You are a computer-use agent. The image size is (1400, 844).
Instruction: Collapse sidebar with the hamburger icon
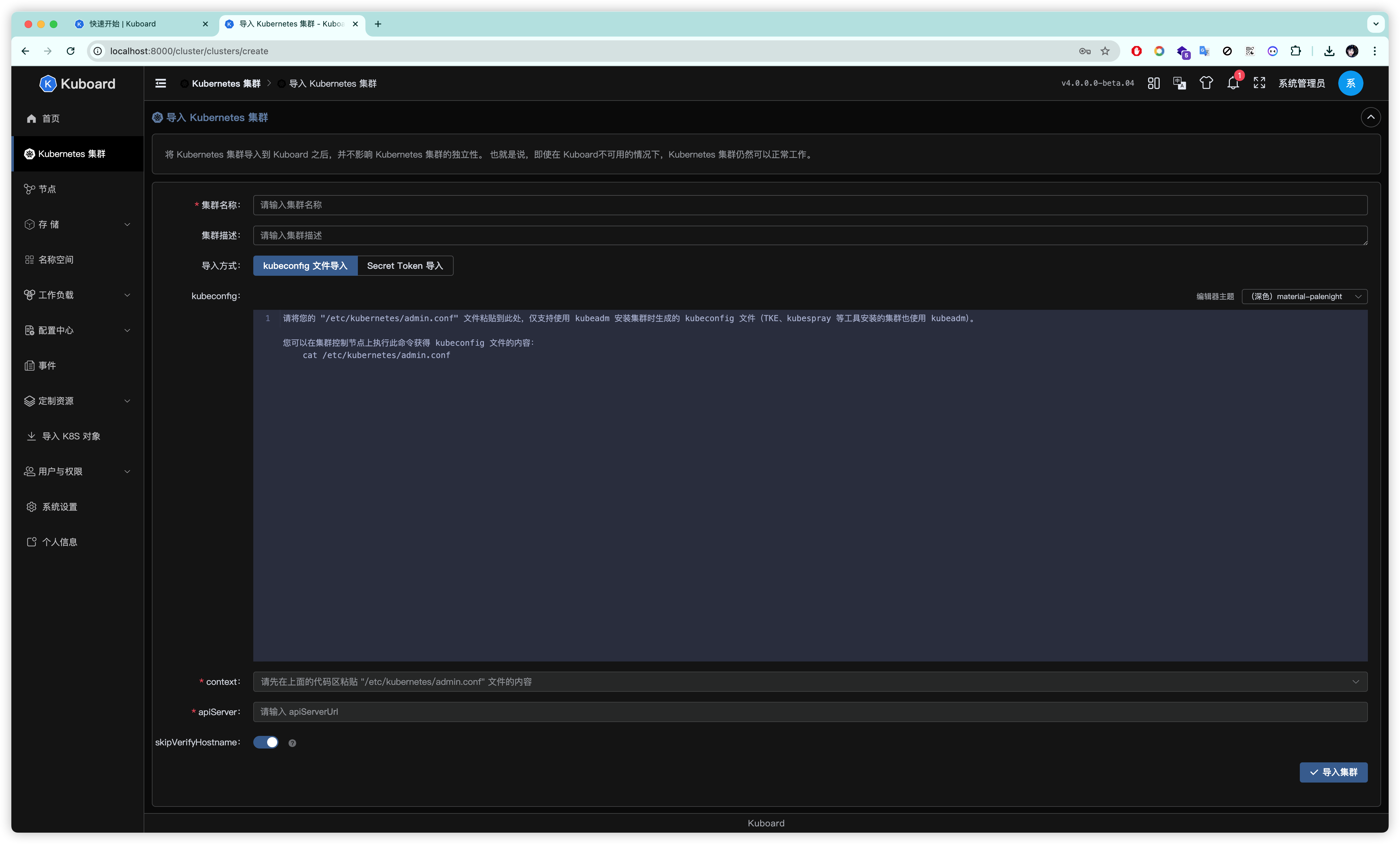[161, 84]
